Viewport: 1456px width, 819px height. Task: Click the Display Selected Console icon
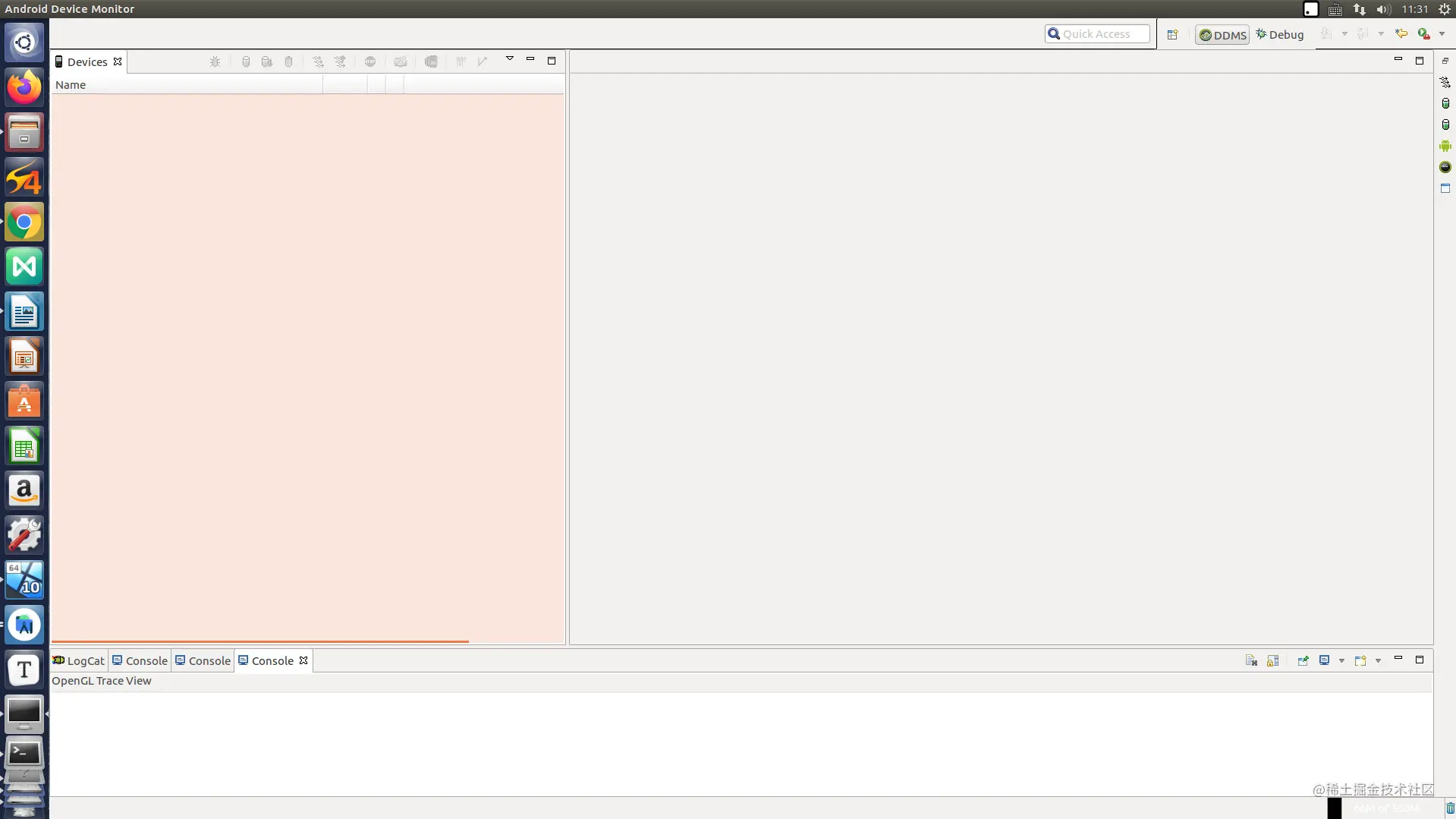pos(1324,660)
